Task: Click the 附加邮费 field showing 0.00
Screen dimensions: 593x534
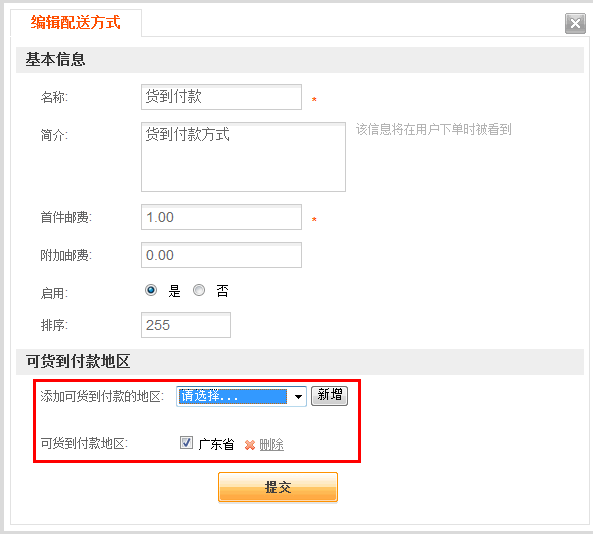Action: click(x=221, y=255)
